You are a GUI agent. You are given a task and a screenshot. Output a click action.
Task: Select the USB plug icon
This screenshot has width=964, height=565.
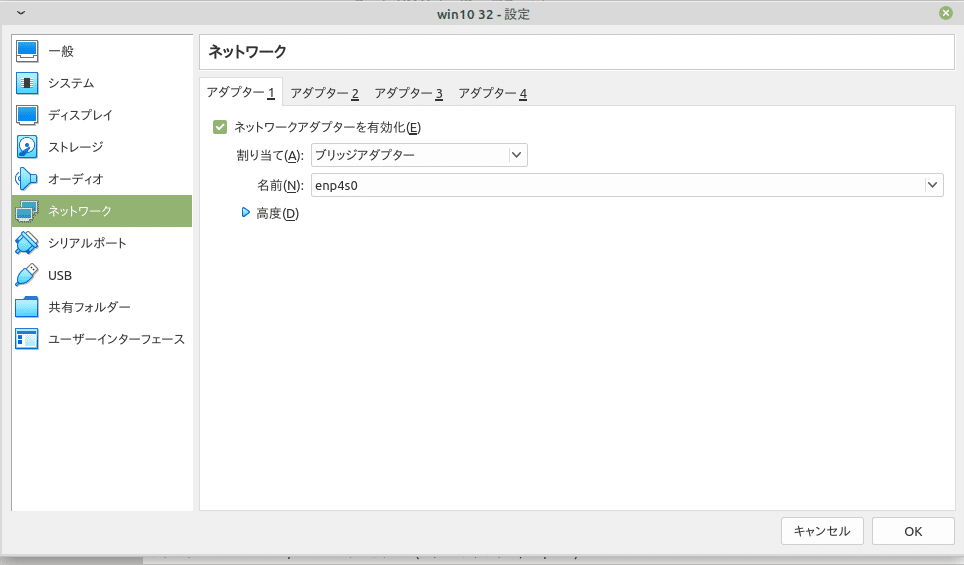tap(27, 275)
